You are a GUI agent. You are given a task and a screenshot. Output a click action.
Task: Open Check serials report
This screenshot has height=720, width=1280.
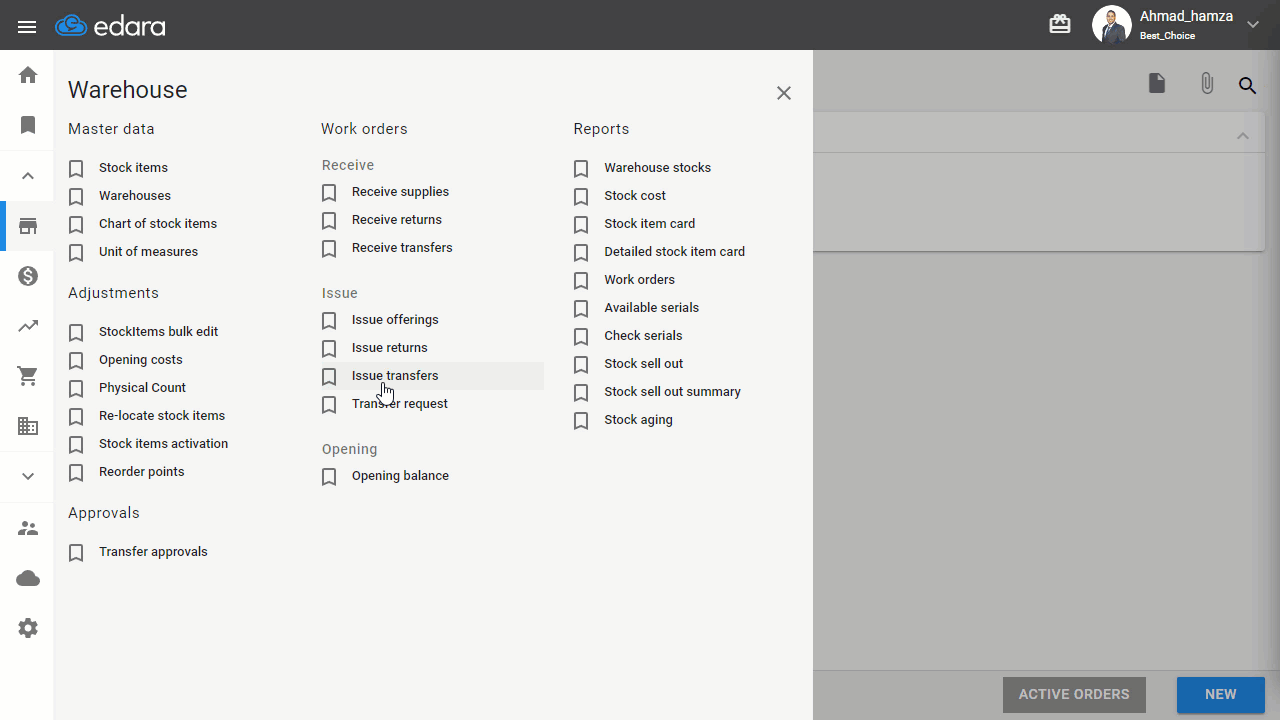643,336
